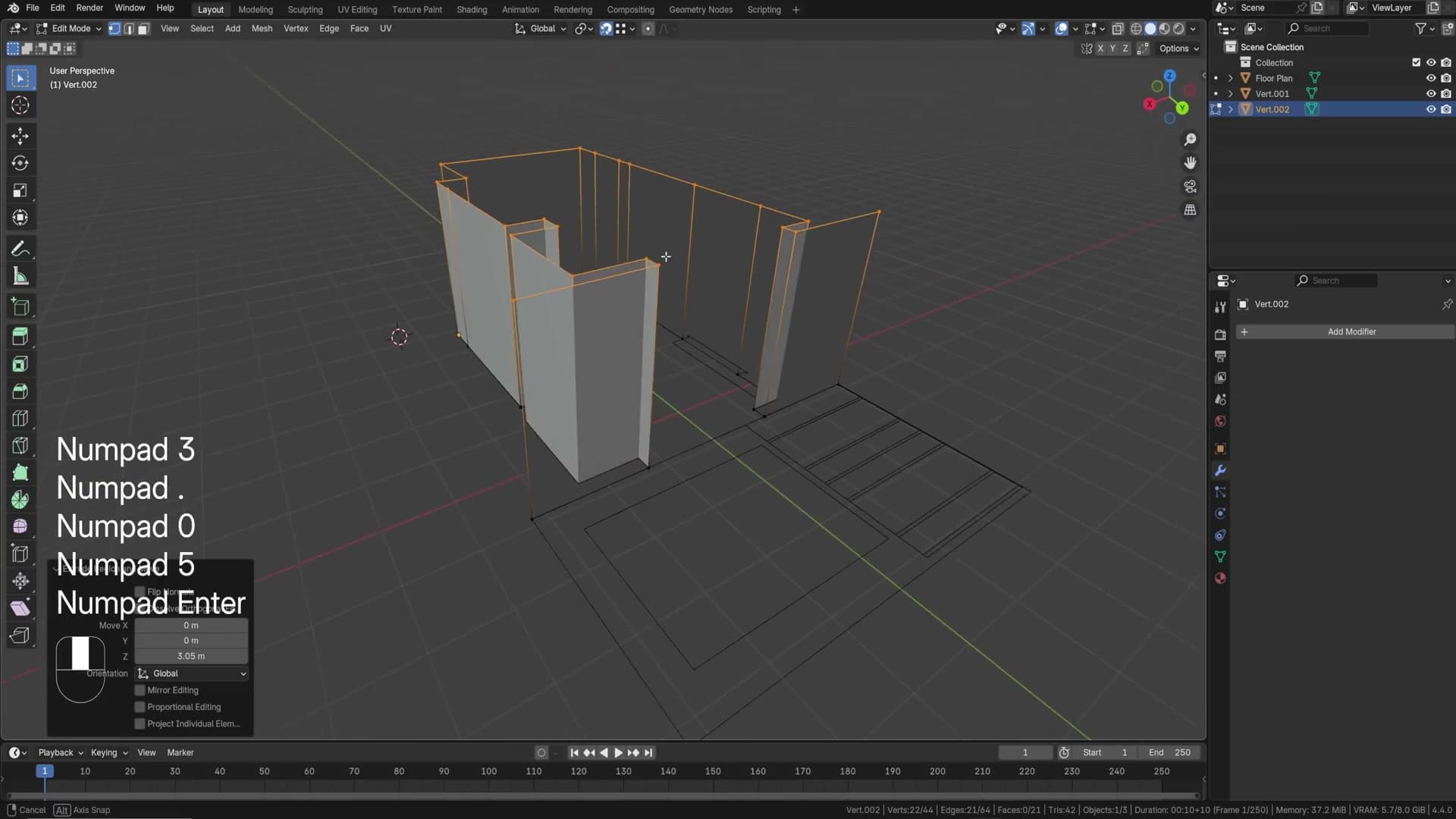Enable Proportional Editing checkbox
The height and width of the screenshot is (819, 1456).
(140, 708)
